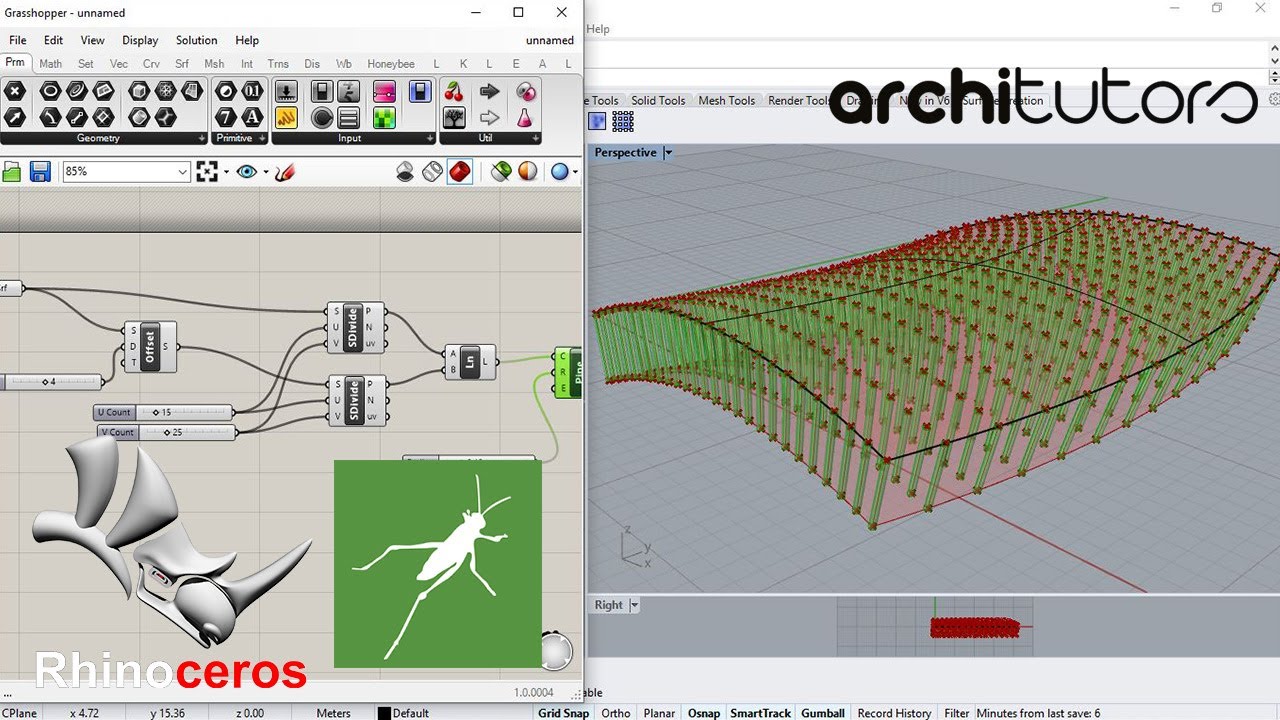This screenshot has width=1280, height=720.
Task: Select the Vector parameter arrow icon
Action: point(15,117)
